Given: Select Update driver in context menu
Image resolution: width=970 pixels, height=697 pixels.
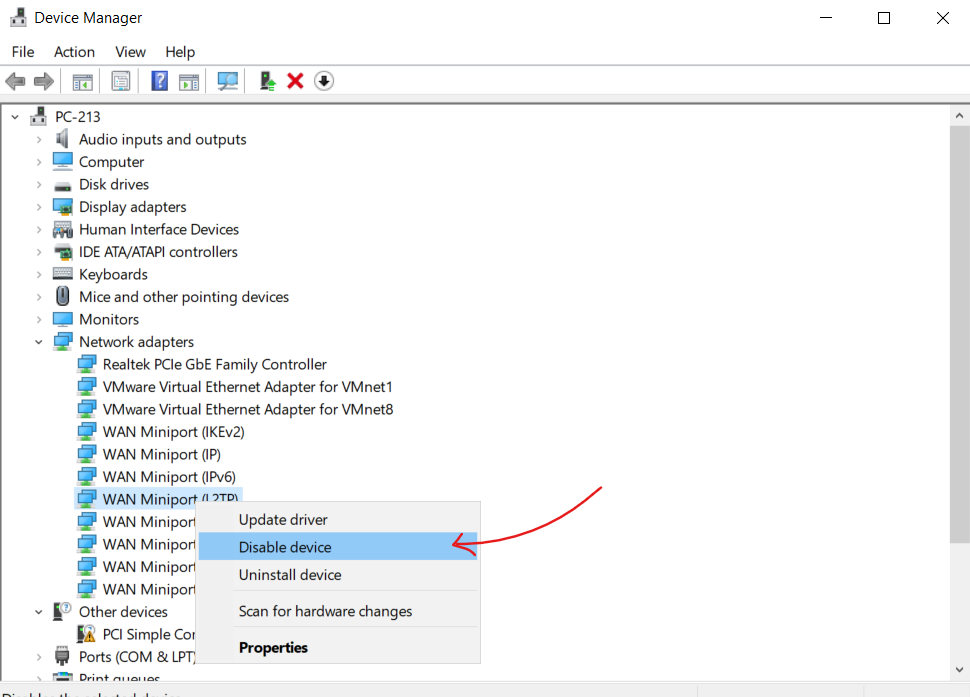Looking at the screenshot, I should tap(283, 520).
